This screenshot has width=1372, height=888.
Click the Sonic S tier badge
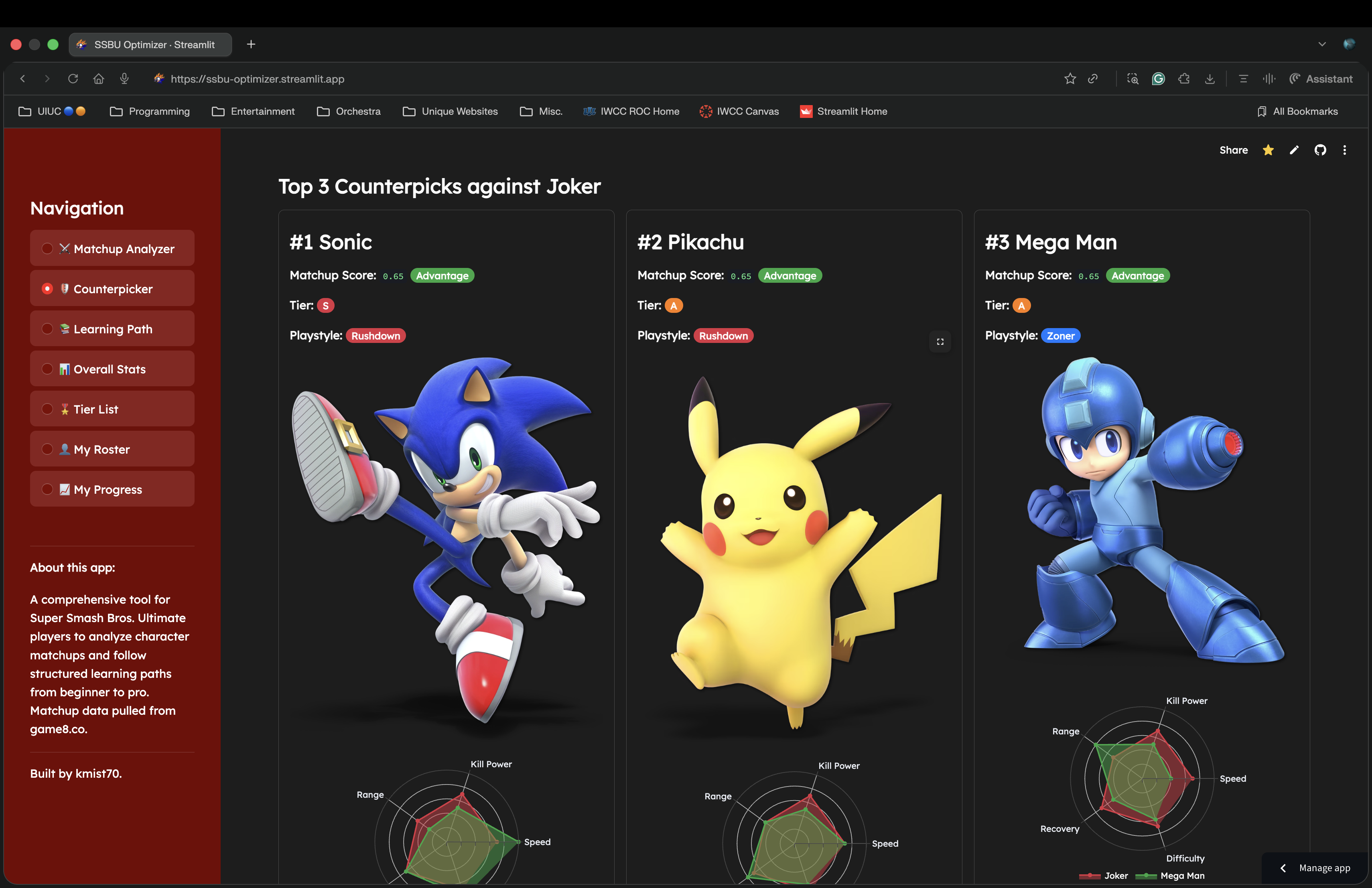click(x=326, y=305)
